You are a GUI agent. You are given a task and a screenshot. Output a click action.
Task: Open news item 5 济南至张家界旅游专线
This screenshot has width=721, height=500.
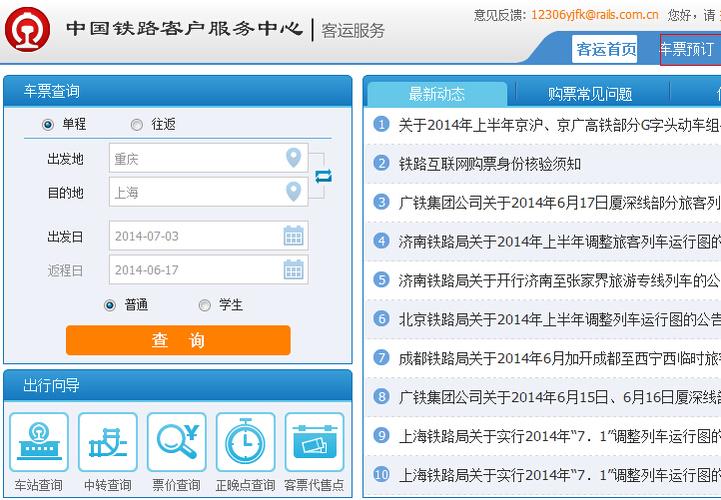point(559,280)
